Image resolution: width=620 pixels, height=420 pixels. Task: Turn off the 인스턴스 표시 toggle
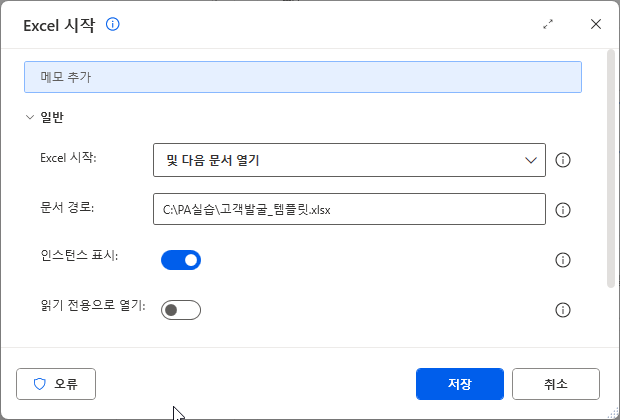(181, 260)
